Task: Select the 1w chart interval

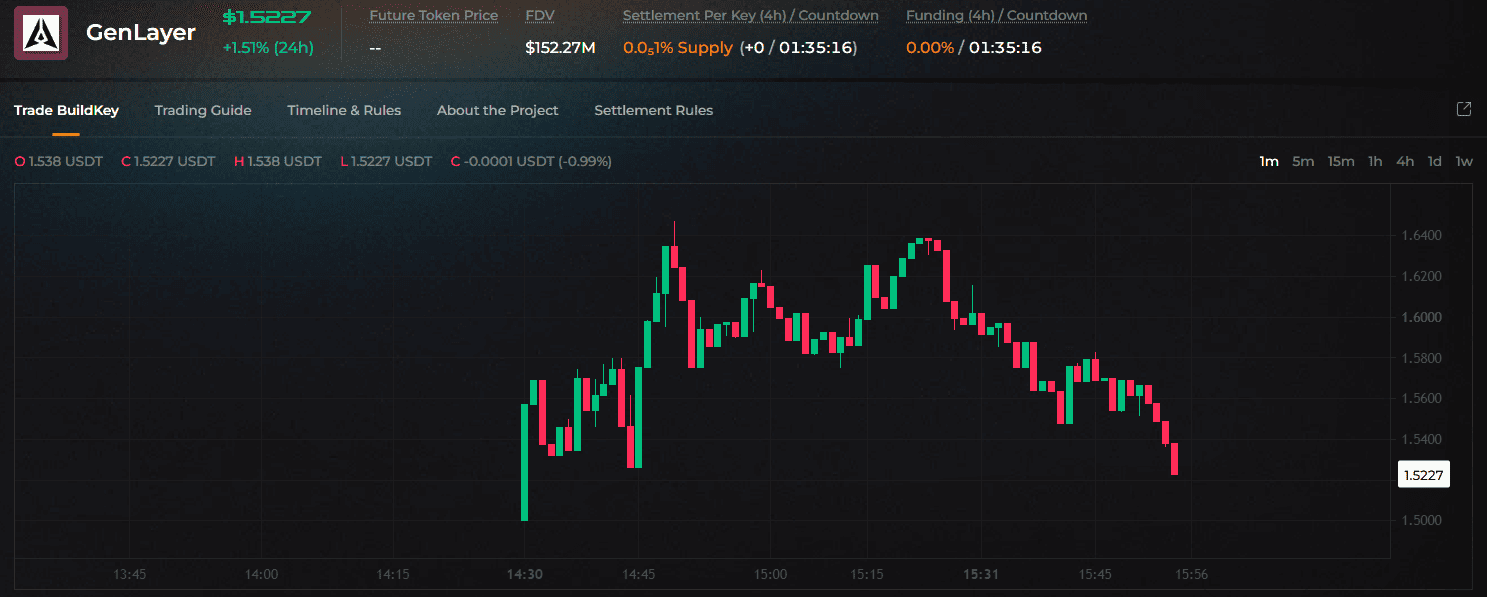Action: tap(1464, 161)
